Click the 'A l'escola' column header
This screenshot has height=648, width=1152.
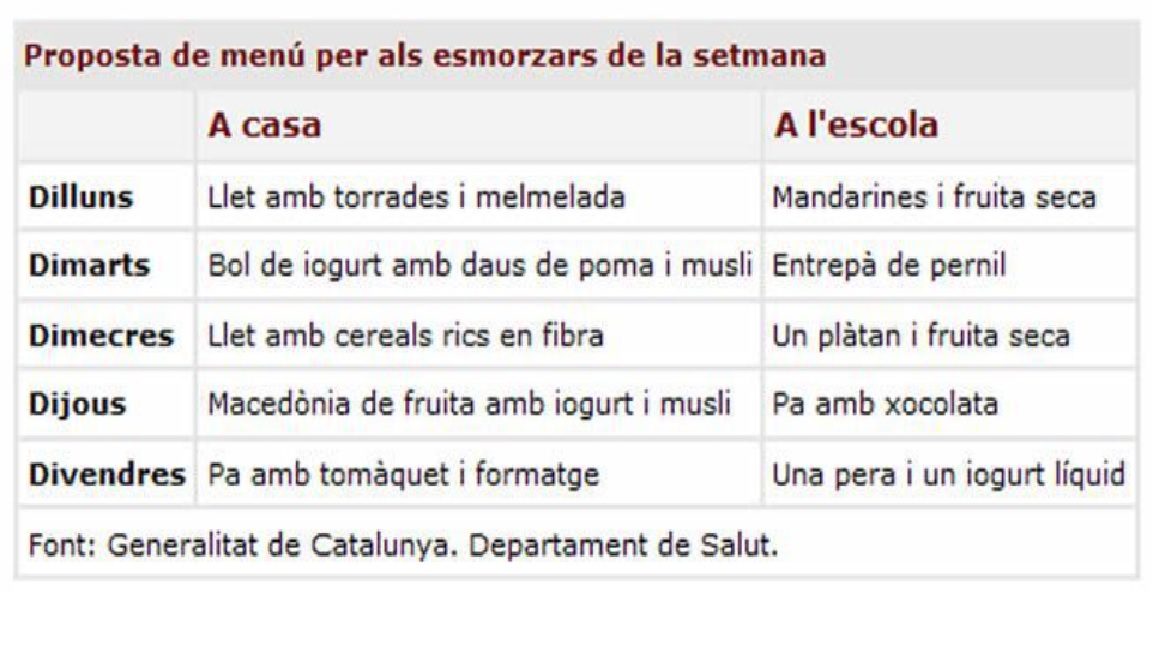click(x=855, y=125)
